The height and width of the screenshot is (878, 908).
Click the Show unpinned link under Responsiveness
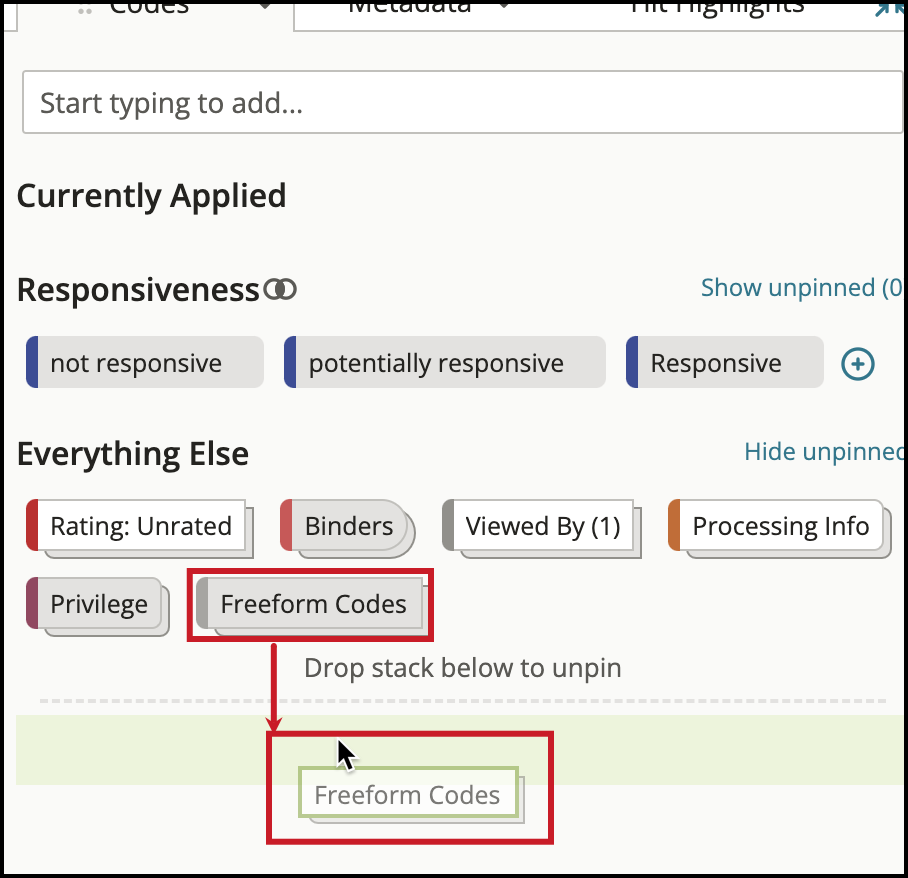(x=802, y=288)
